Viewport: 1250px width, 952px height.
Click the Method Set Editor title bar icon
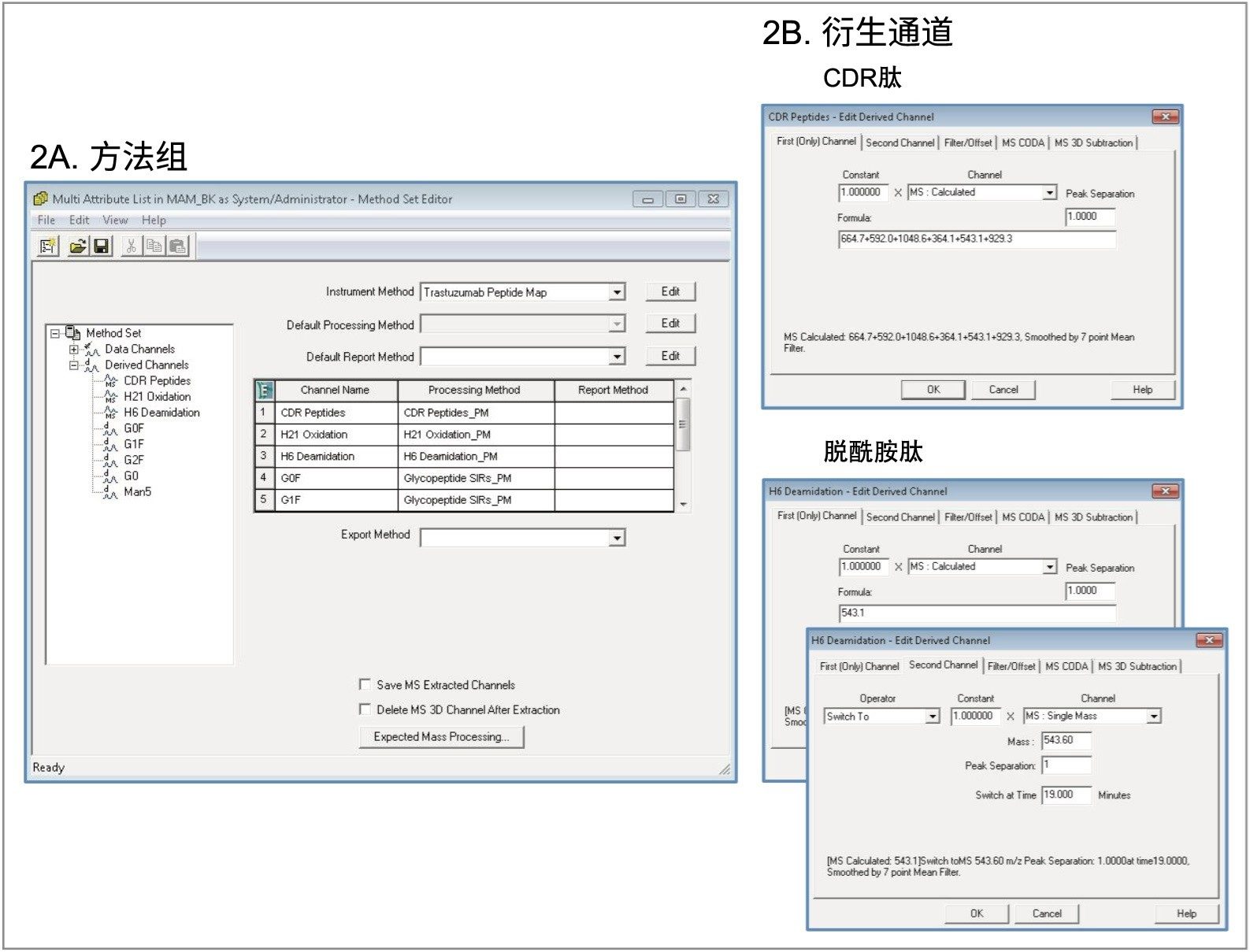coord(41,199)
